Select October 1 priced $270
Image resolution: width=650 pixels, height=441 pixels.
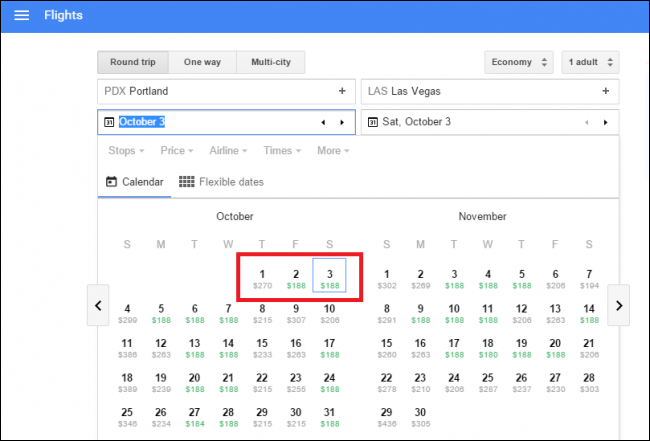(x=262, y=279)
